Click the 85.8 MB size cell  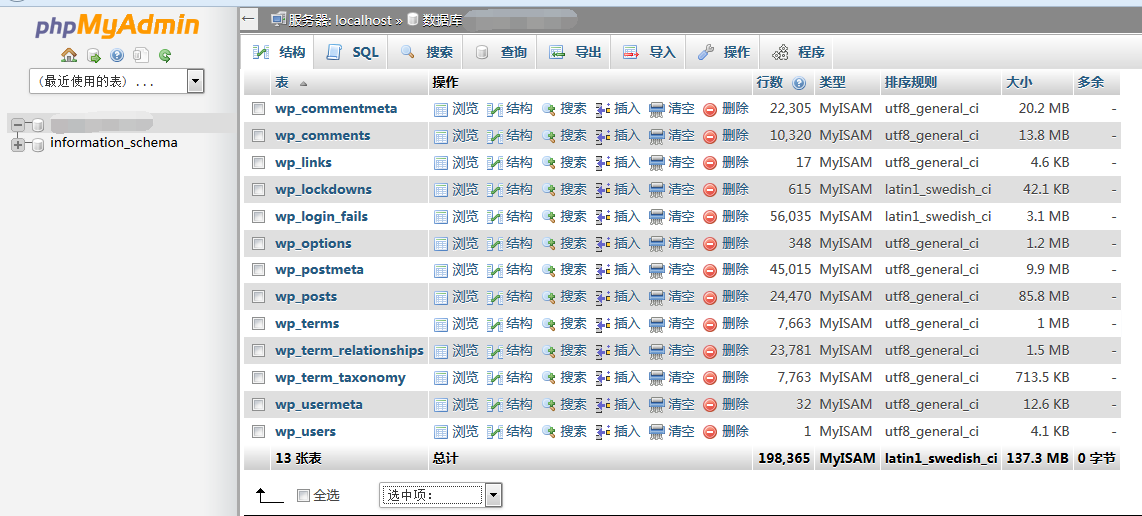click(x=1042, y=297)
